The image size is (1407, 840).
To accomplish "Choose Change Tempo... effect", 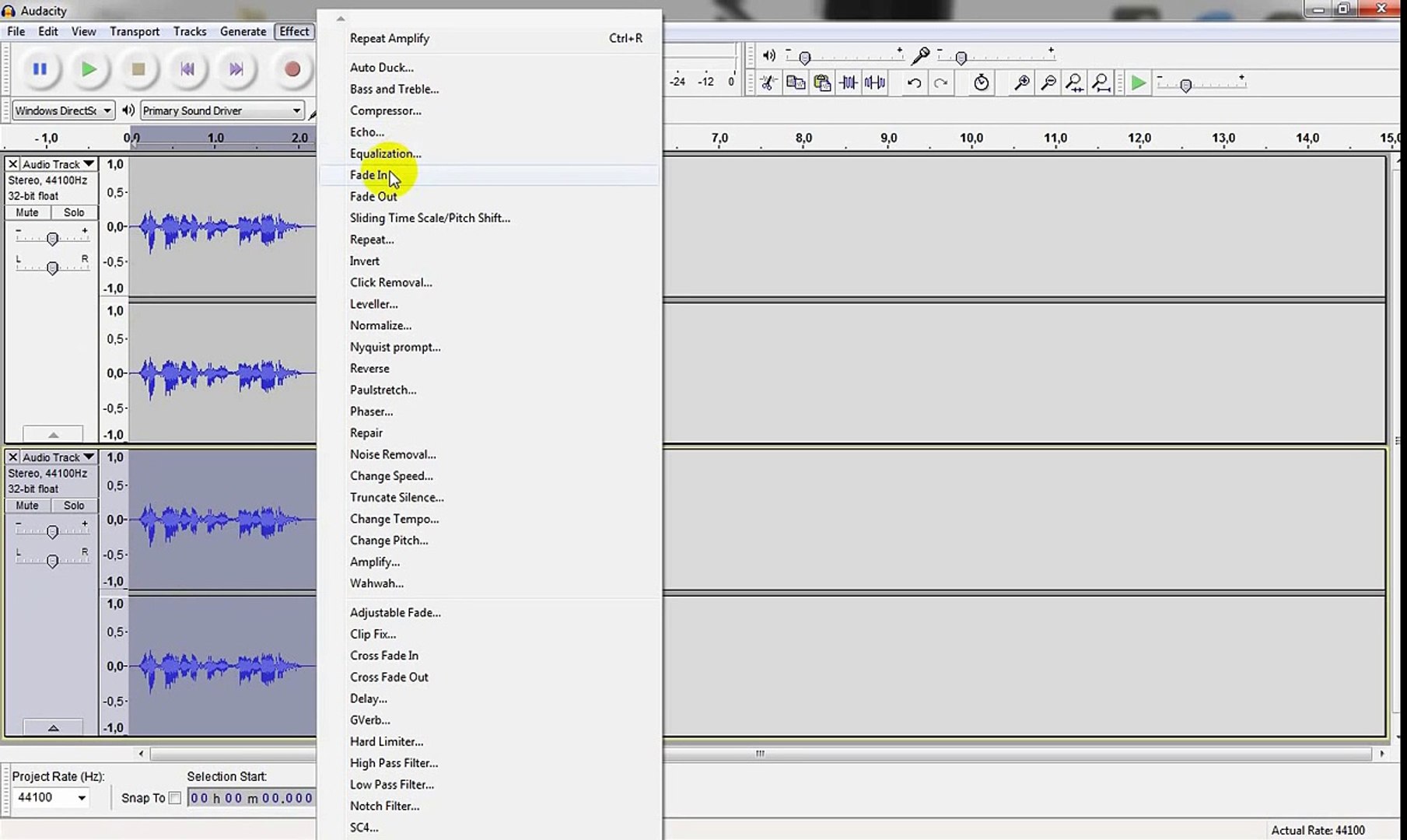I will coord(489,519).
